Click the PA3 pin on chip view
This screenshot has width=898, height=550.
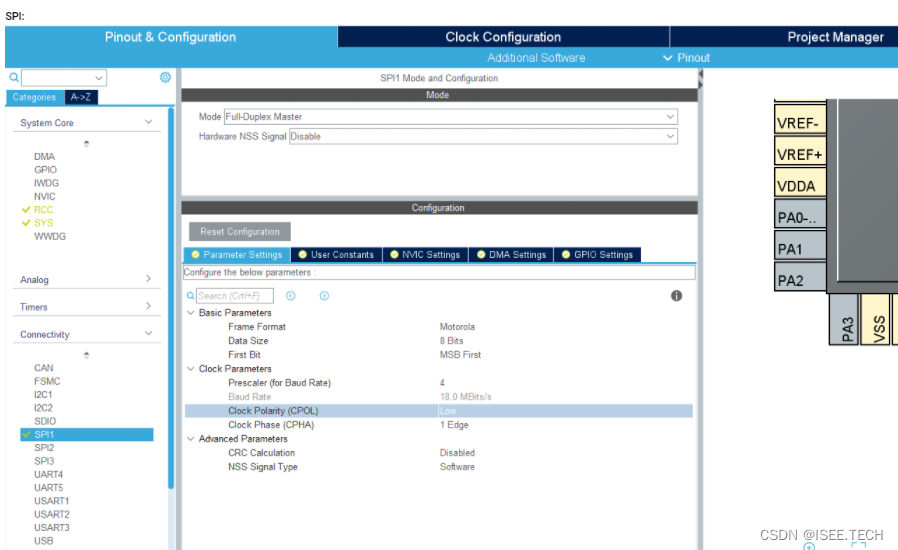pos(844,319)
